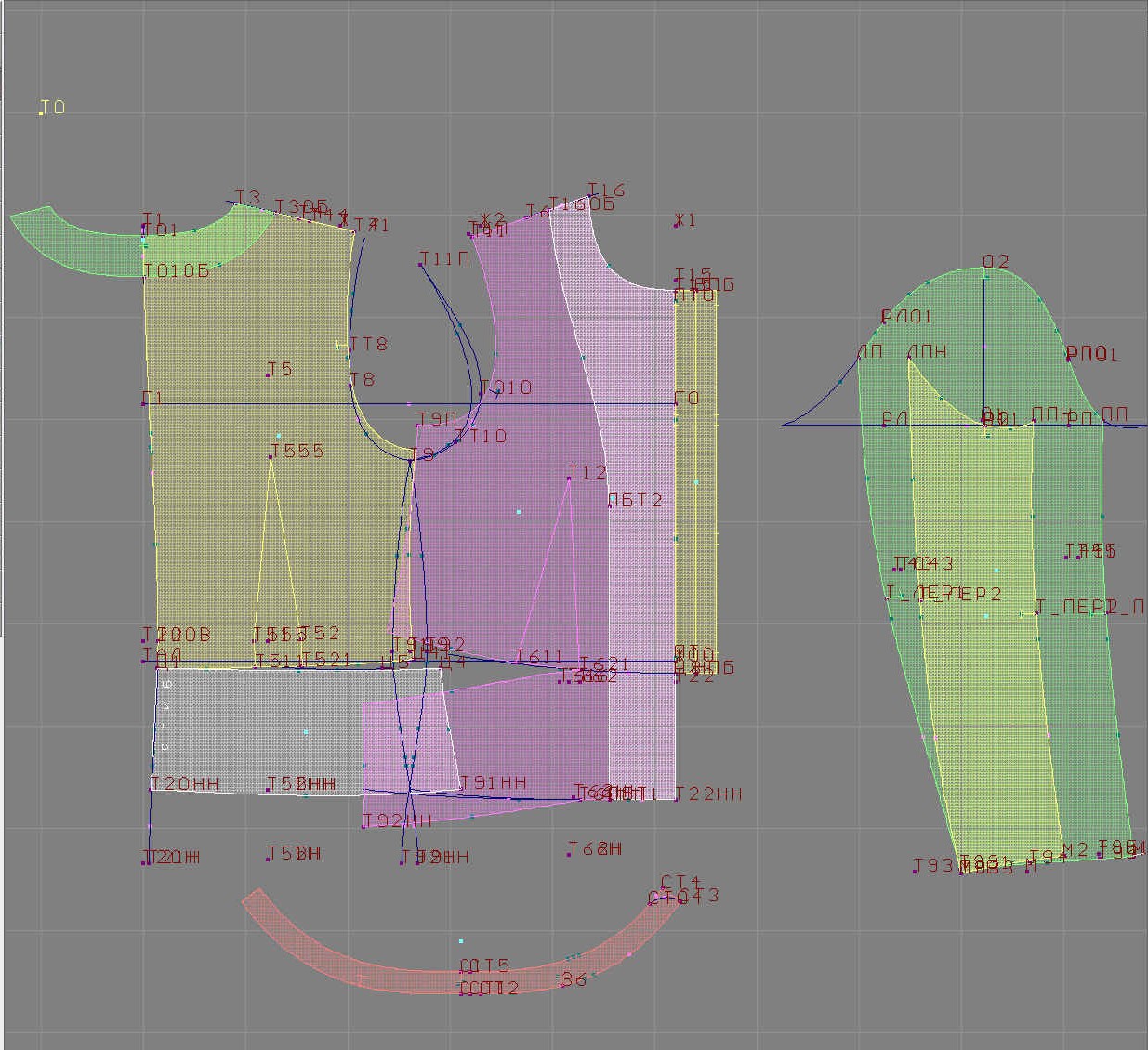Select the O2 sleeve cap top point
Screen dimensions: 1148x1050
[x=984, y=269]
